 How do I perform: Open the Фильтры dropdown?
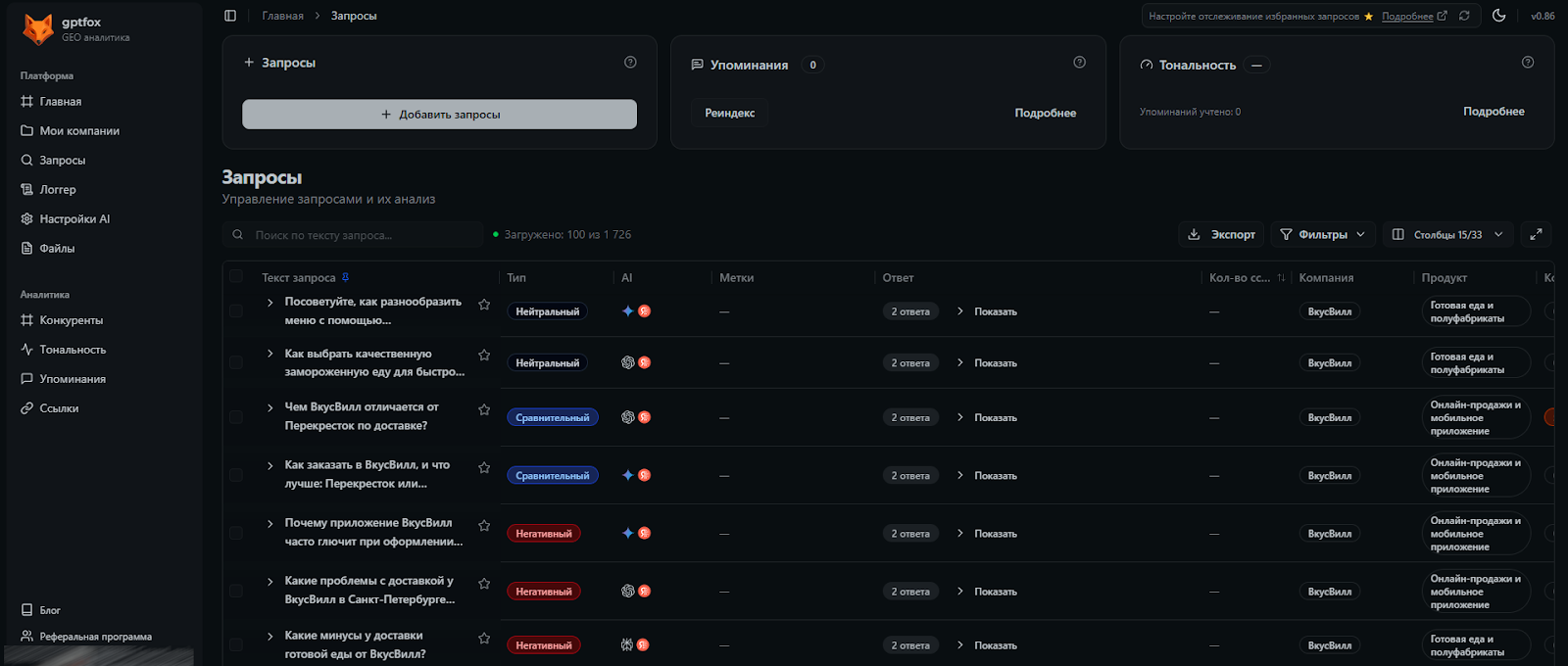[x=1322, y=234]
